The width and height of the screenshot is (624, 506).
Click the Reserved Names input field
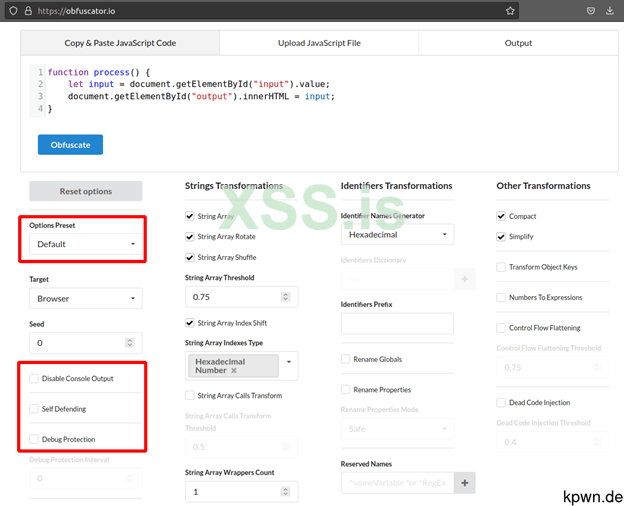coord(397,483)
